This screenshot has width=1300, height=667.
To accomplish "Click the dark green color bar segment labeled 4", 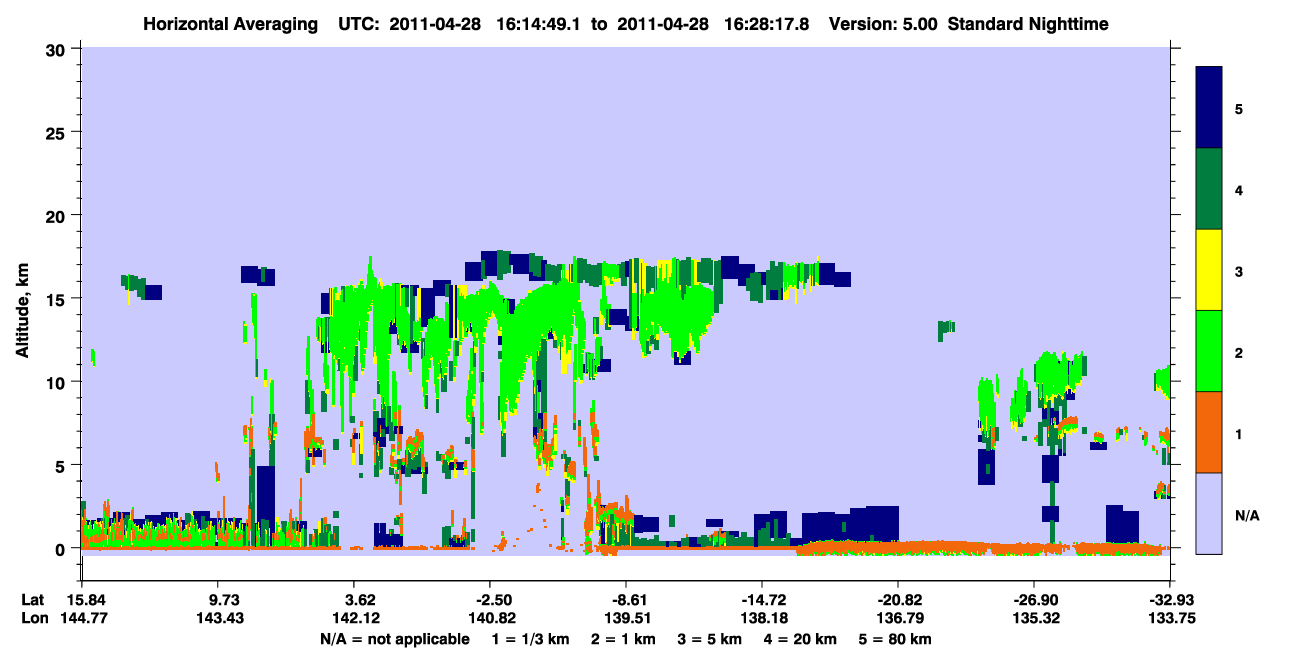I will click(x=1209, y=189).
